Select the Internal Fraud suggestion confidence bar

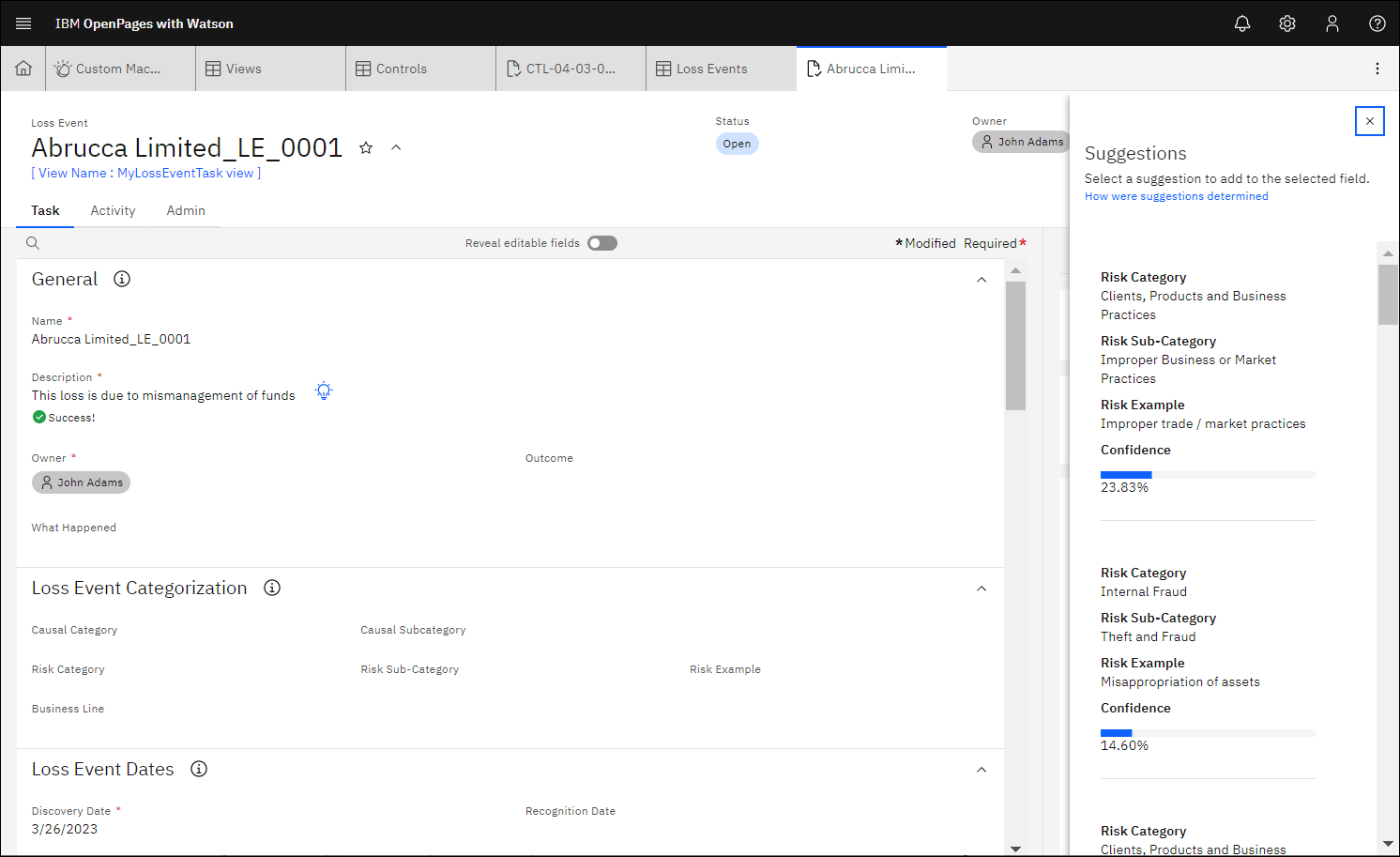[1208, 733]
